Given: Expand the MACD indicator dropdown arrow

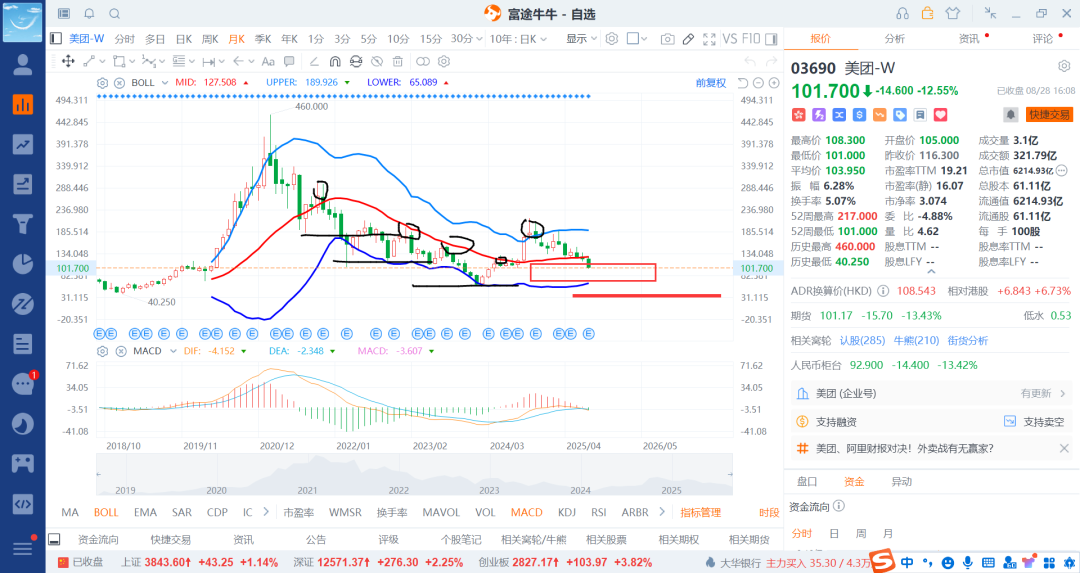Looking at the screenshot, I should [172, 351].
